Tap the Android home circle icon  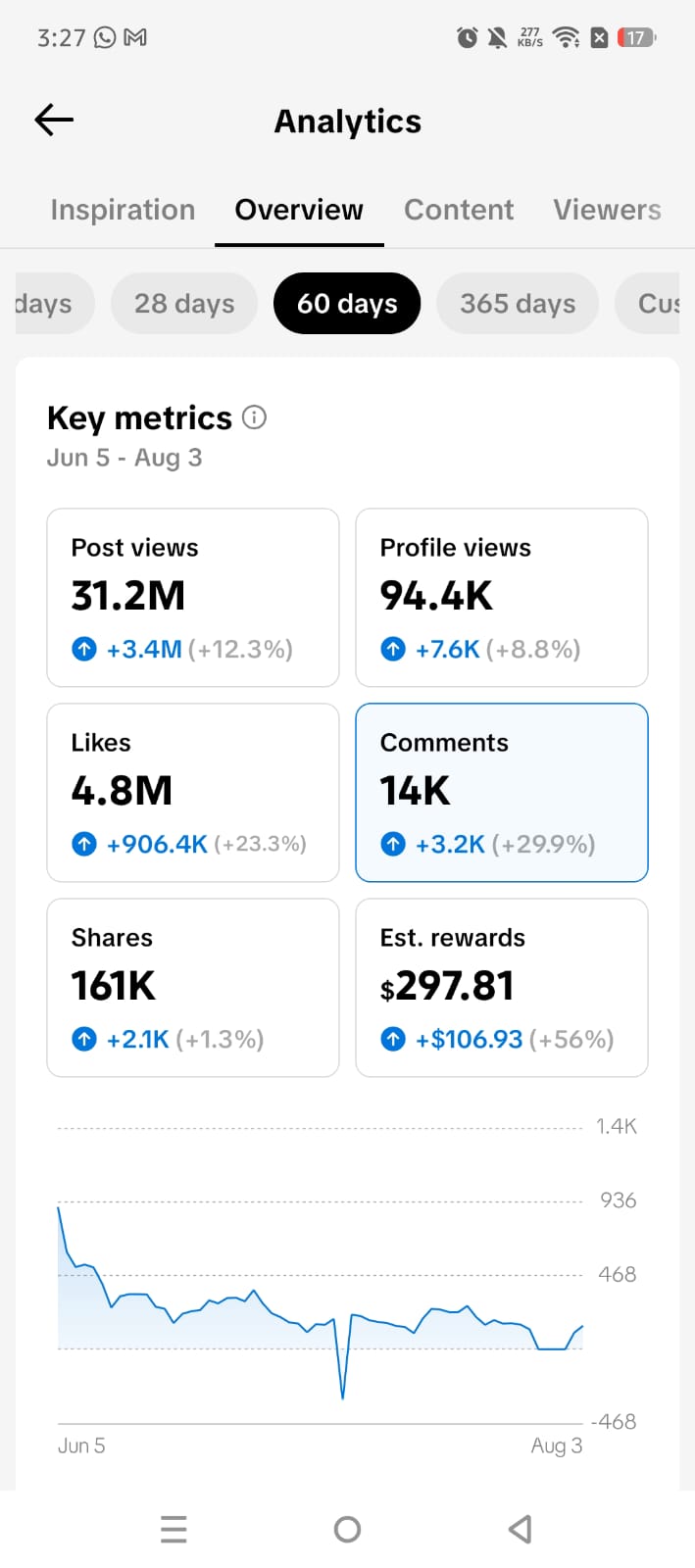pyautogui.click(x=347, y=1529)
